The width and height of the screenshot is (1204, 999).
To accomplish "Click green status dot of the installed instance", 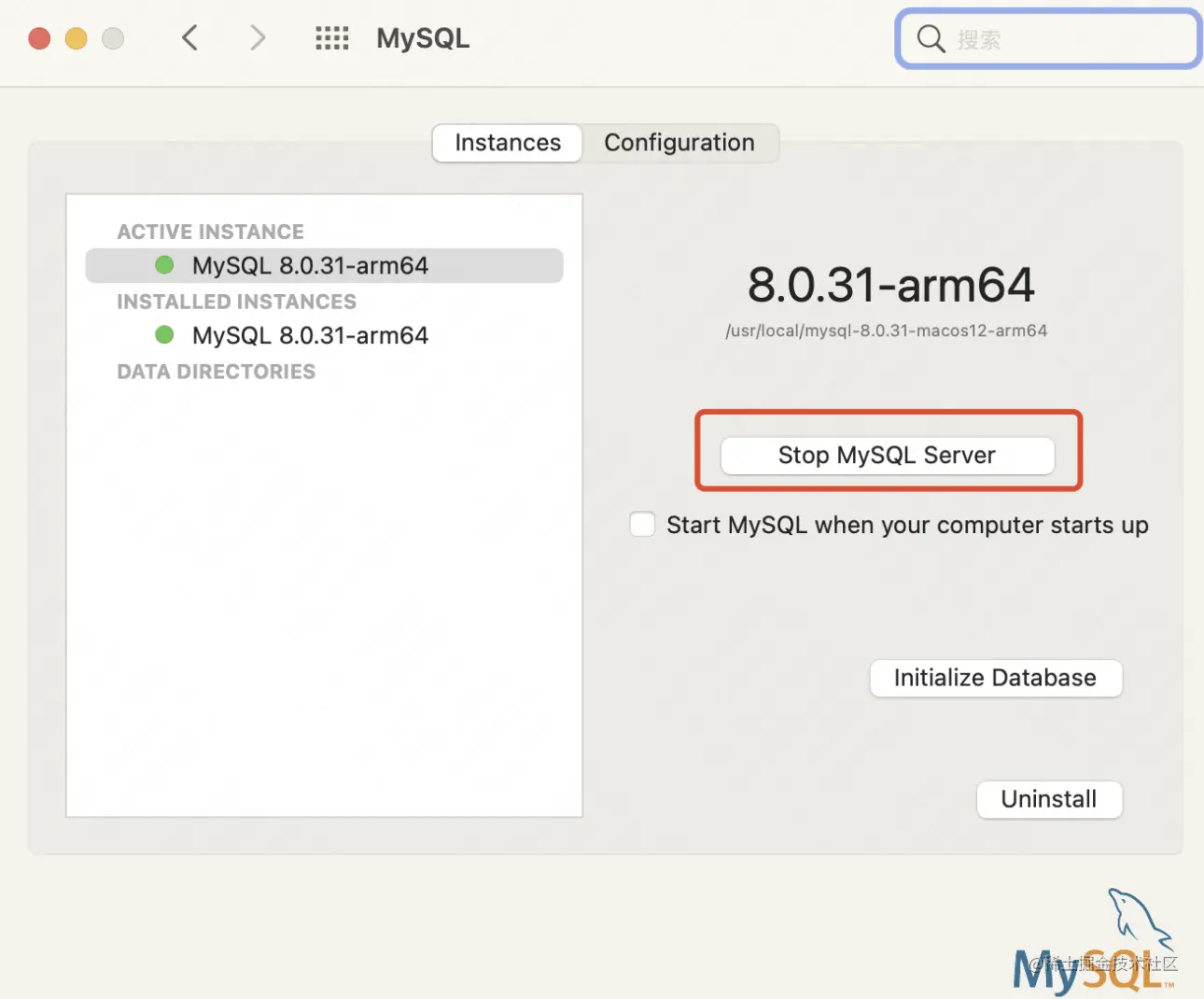I will point(164,335).
